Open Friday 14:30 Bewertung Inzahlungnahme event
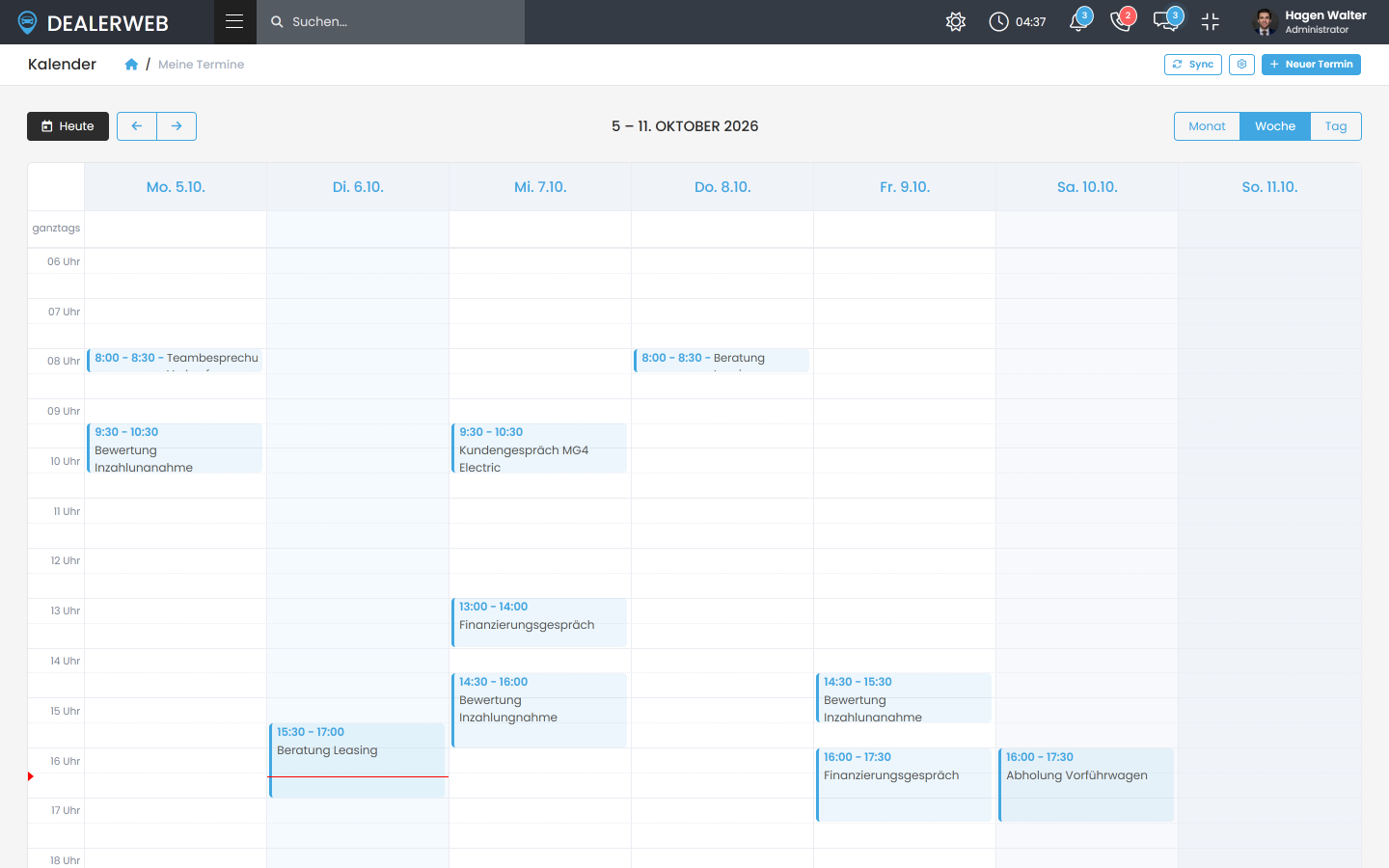Viewport: 1389px width, 868px height. [904, 698]
